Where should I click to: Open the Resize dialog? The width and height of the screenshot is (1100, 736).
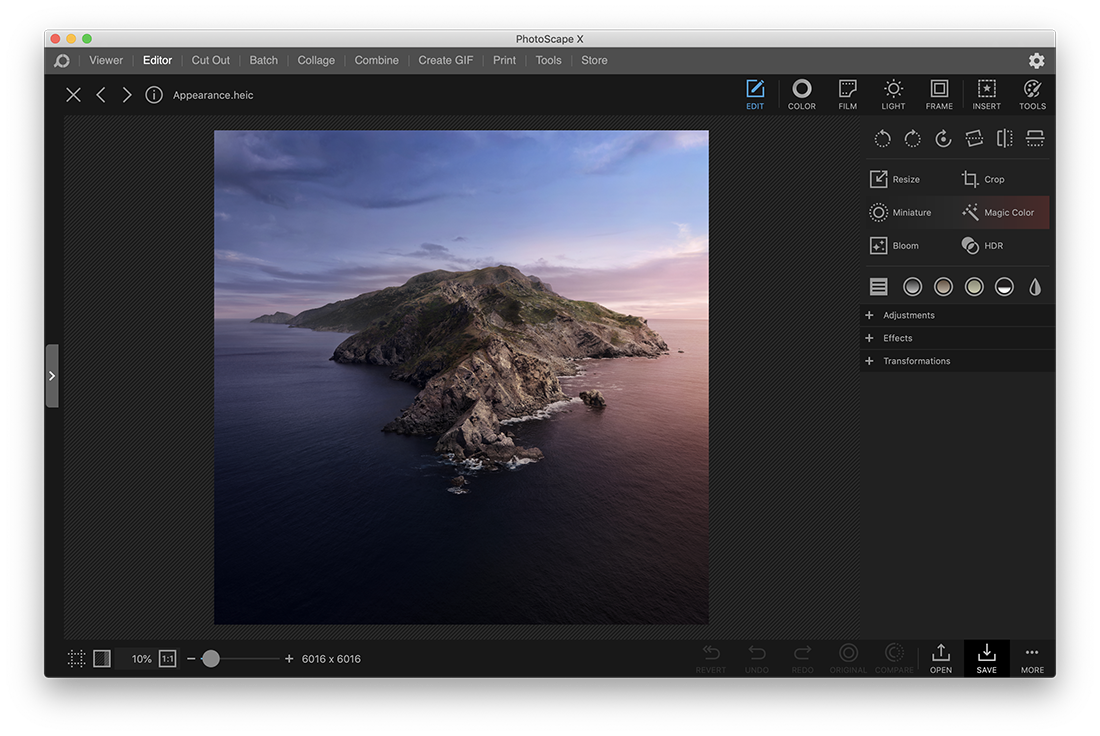(901, 178)
